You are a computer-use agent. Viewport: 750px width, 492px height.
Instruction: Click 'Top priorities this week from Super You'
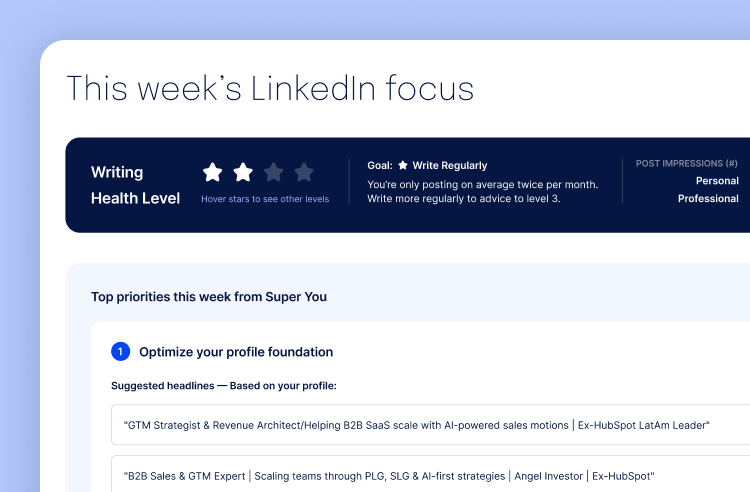tap(209, 297)
